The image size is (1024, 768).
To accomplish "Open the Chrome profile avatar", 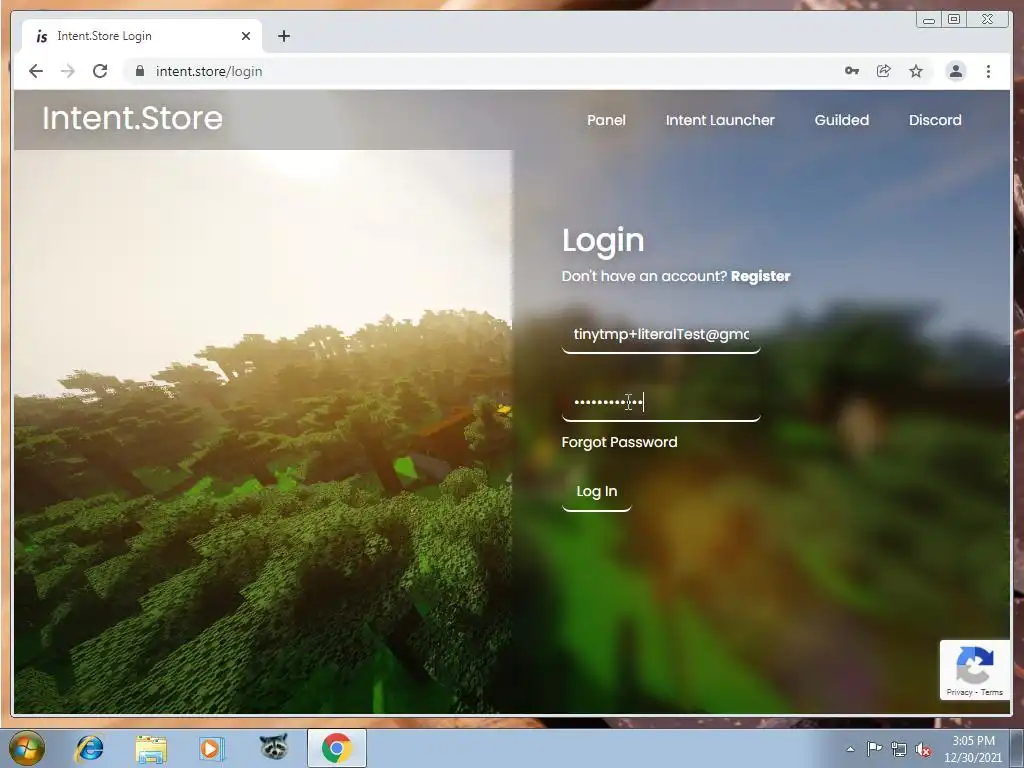I will coord(955,71).
